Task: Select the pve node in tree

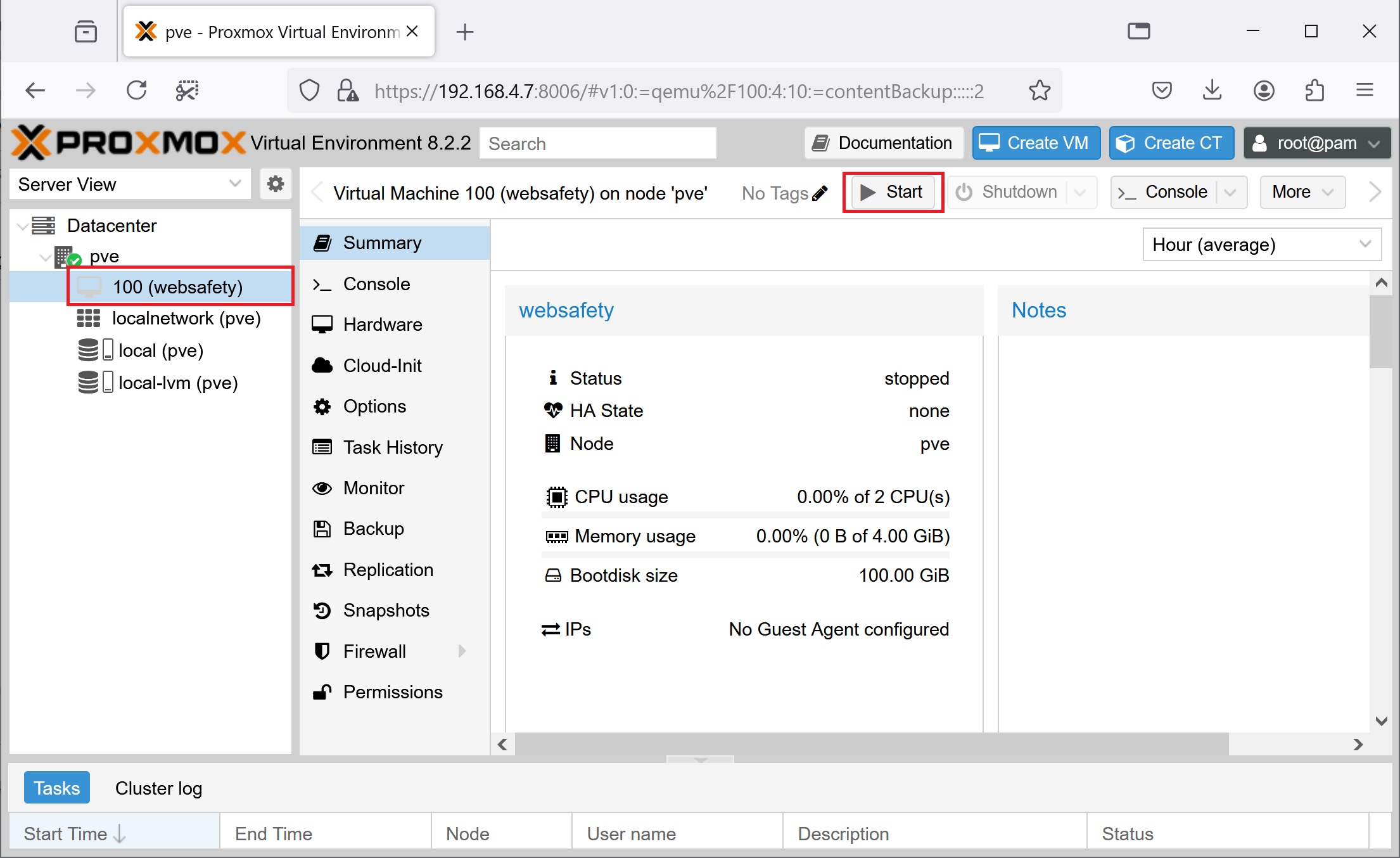Action: tap(104, 257)
